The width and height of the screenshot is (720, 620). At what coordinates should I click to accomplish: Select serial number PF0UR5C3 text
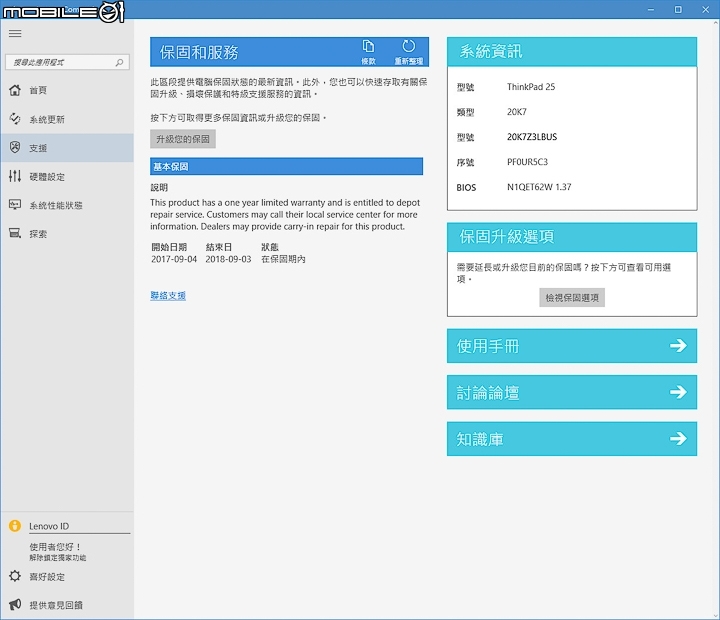pyautogui.click(x=527, y=162)
